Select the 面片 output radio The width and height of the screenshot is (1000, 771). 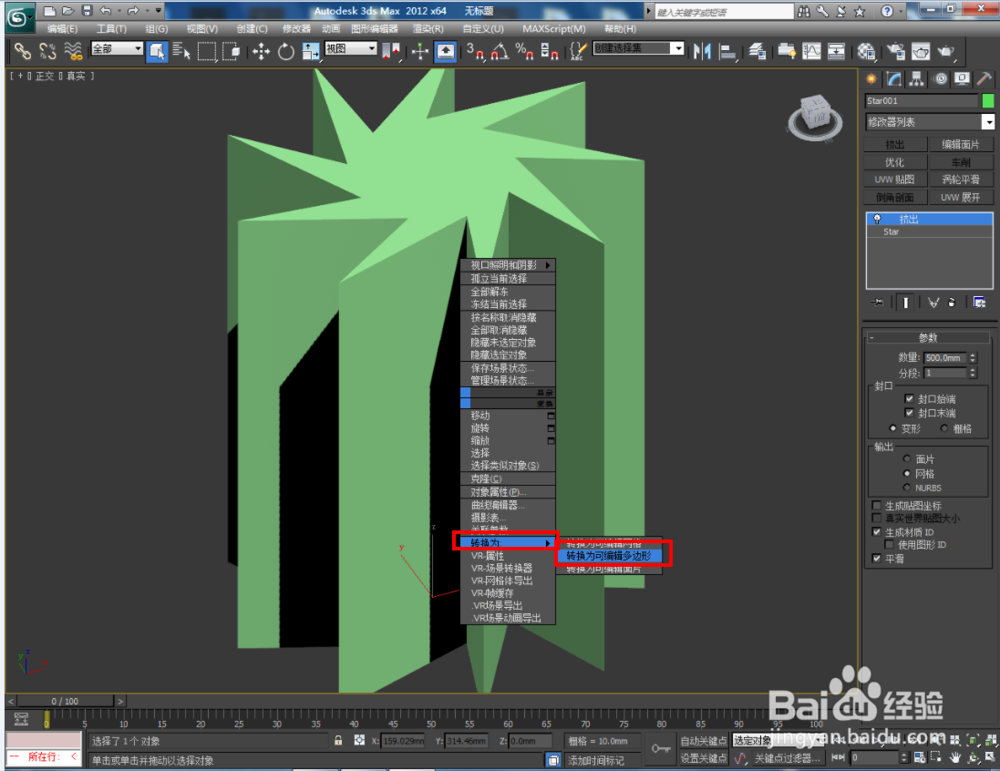pos(906,459)
